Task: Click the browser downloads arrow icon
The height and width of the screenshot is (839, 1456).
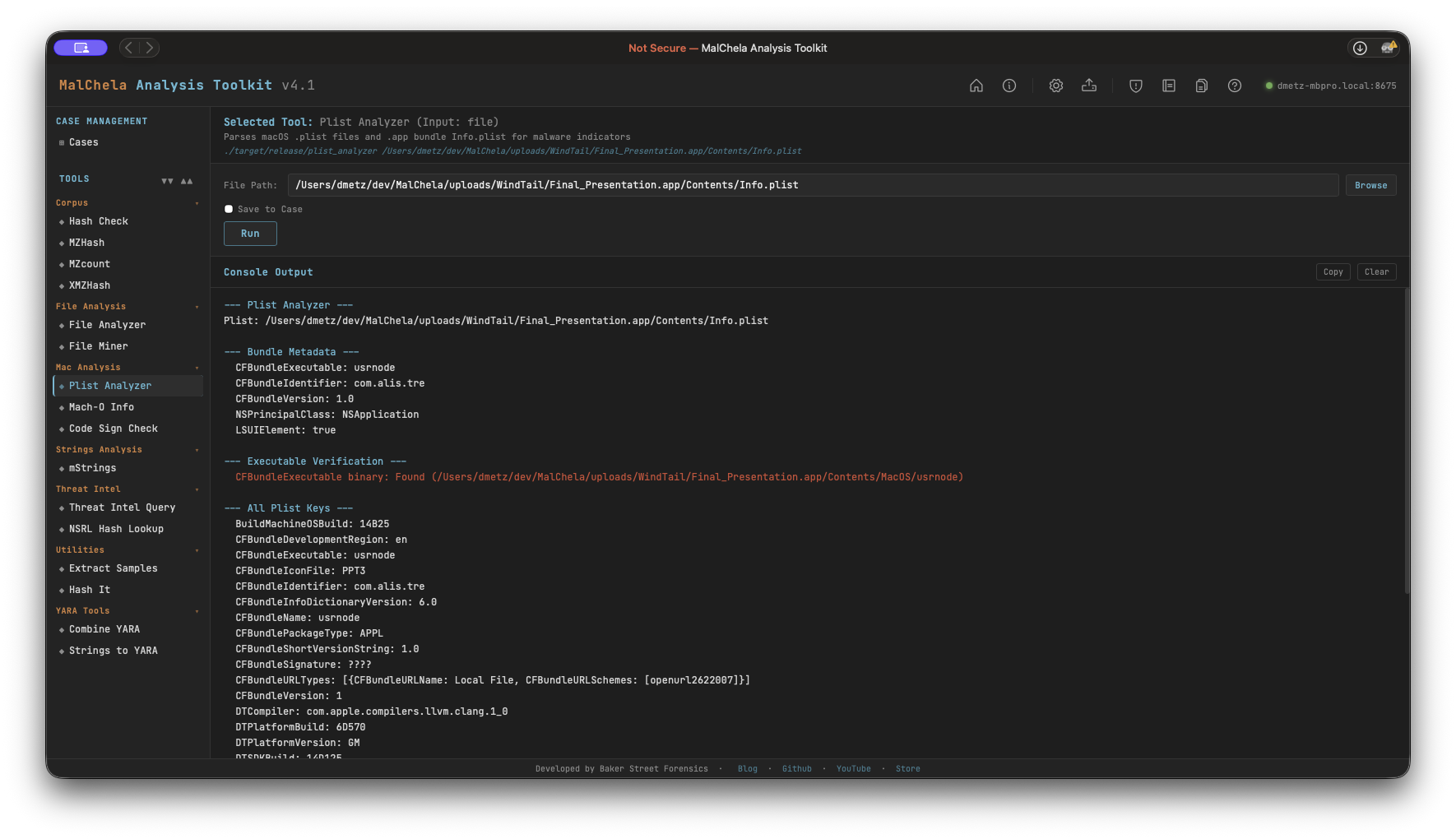Action: [1360, 48]
